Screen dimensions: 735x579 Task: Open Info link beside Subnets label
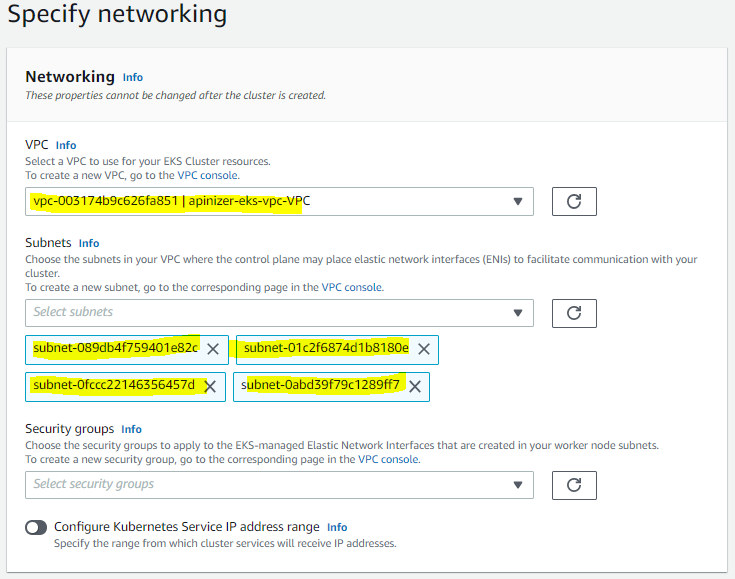coord(89,243)
